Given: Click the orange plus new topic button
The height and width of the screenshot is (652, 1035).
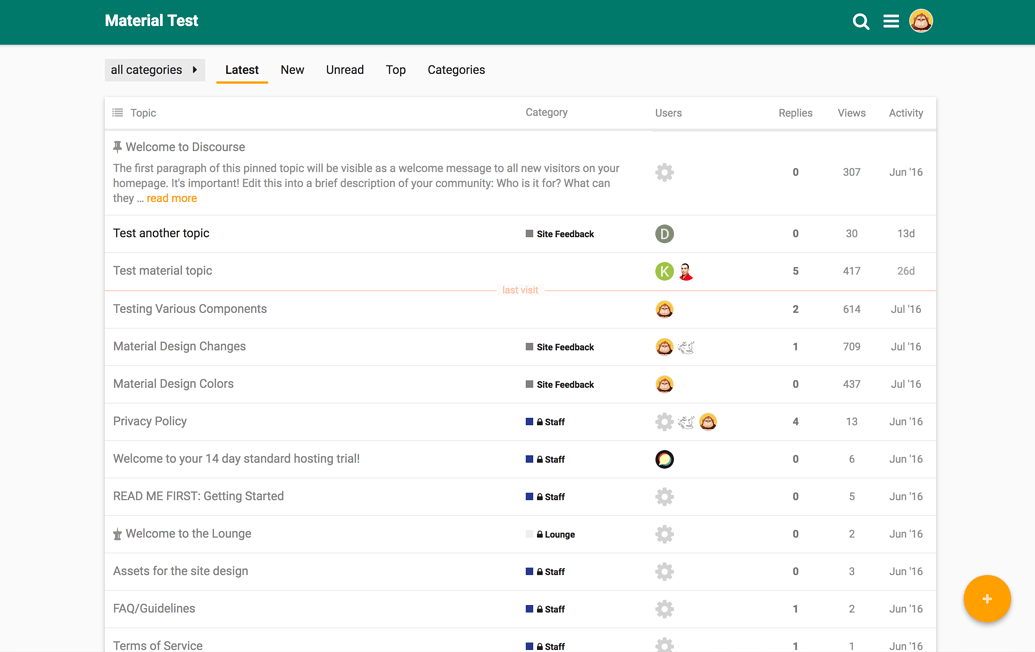Looking at the screenshot, I should point(986,599).
